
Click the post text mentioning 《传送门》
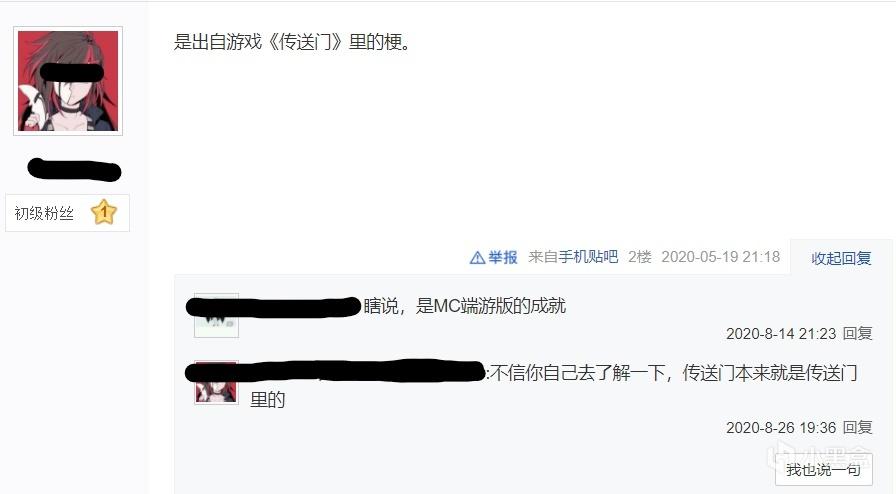292,42
